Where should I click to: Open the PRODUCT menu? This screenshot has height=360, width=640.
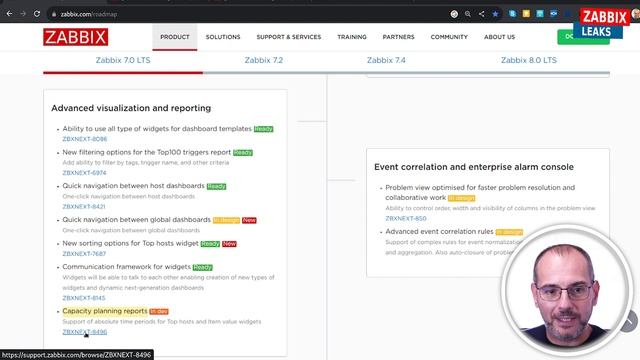click(175, 37)
